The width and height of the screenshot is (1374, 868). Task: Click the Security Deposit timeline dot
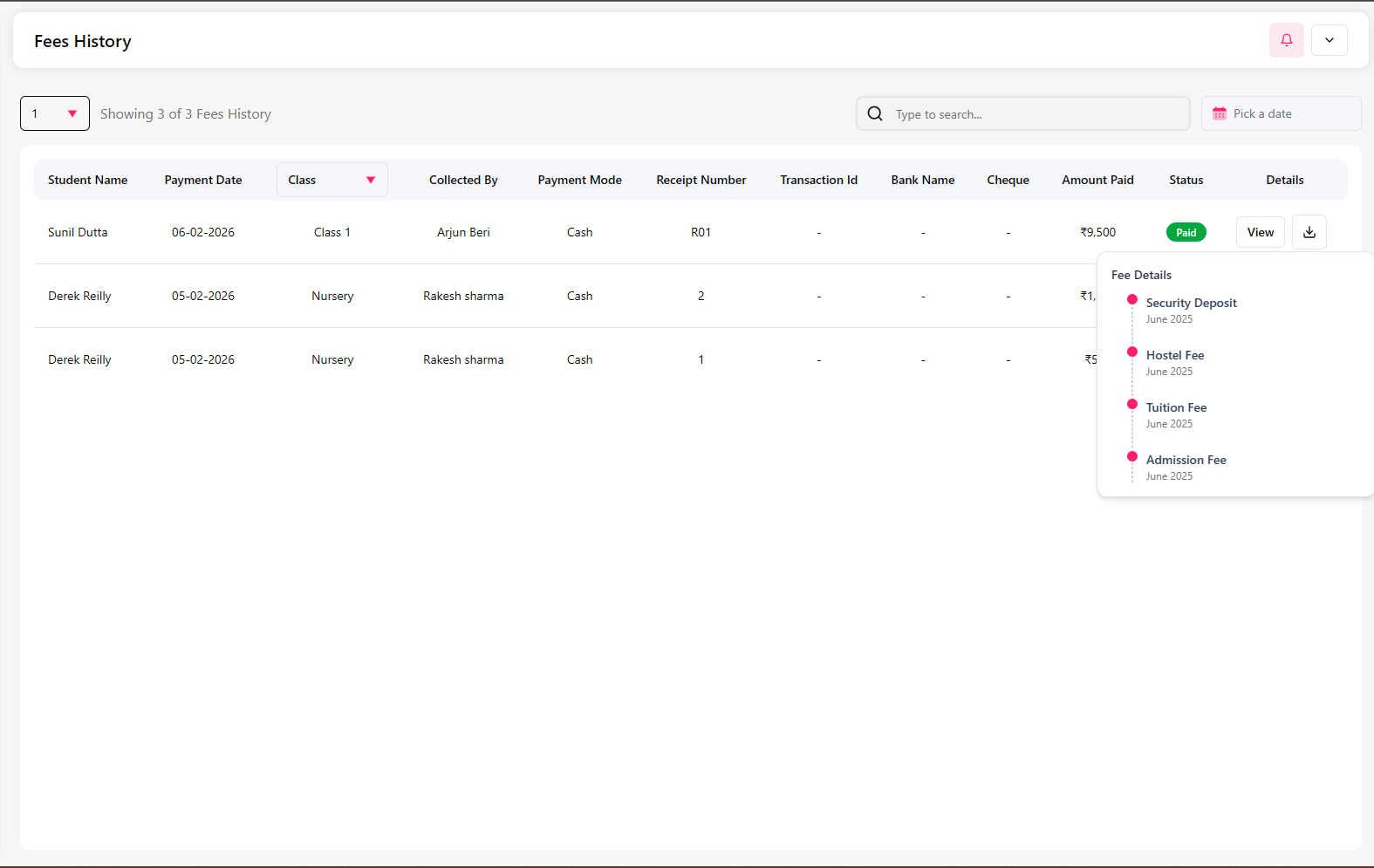pos(1132,300)
